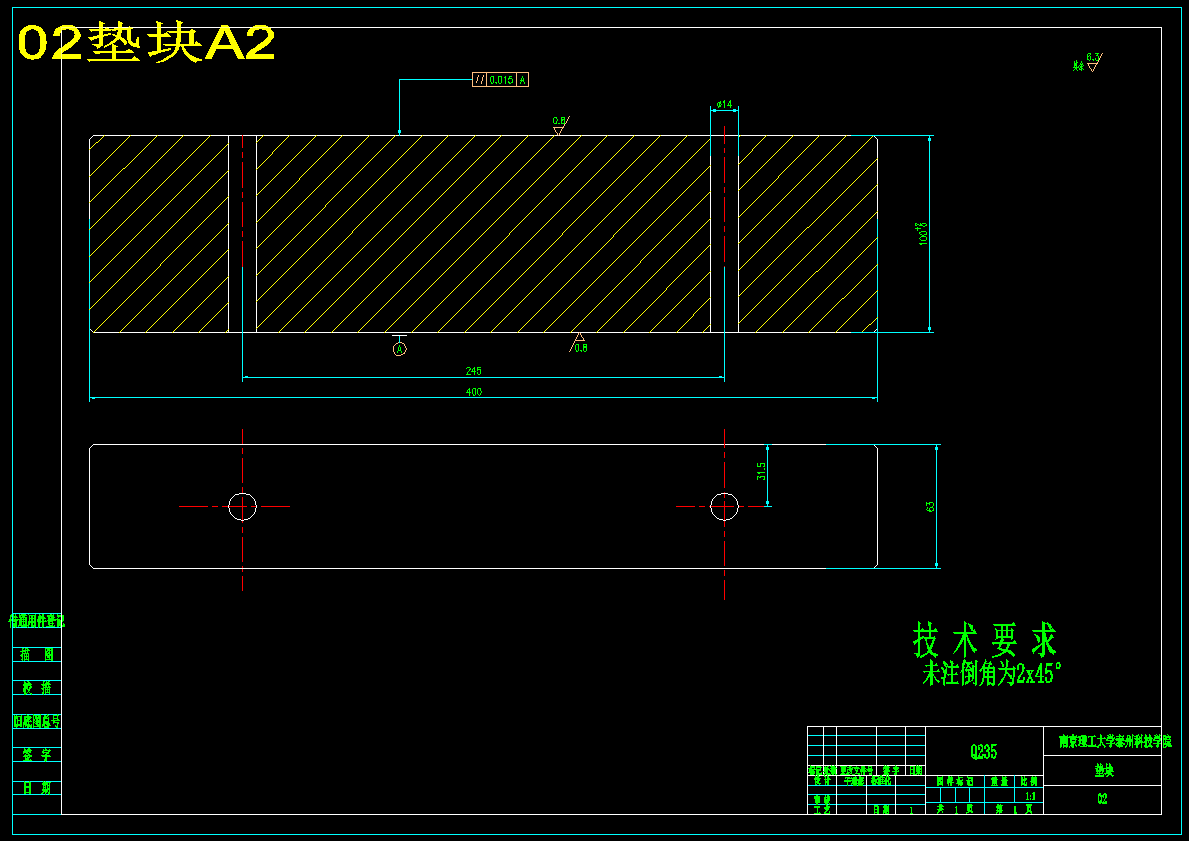Click the Q235 material cell
Image resolution: width=1189 pixels, height=841 pixels.
984,752
